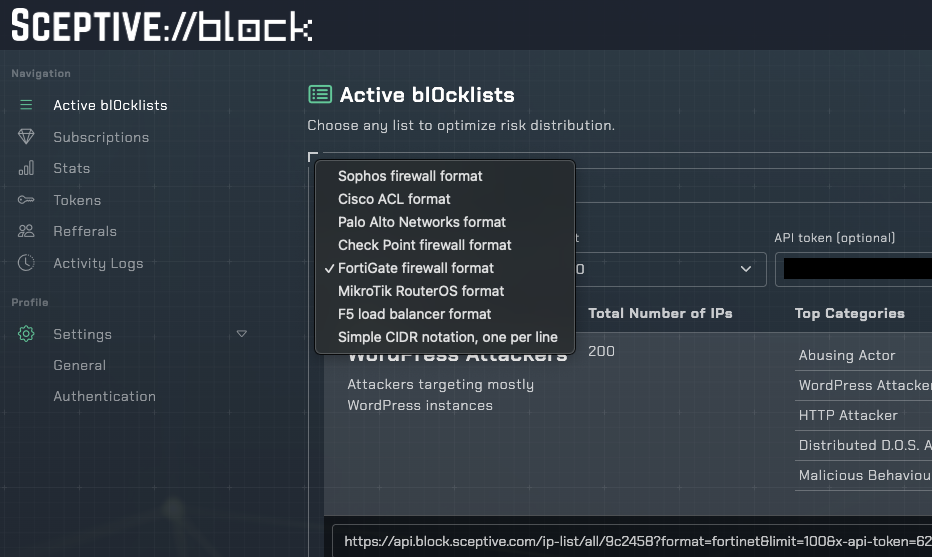
Task: Click the Activity Logs clock icon
Action: (26, 263)
